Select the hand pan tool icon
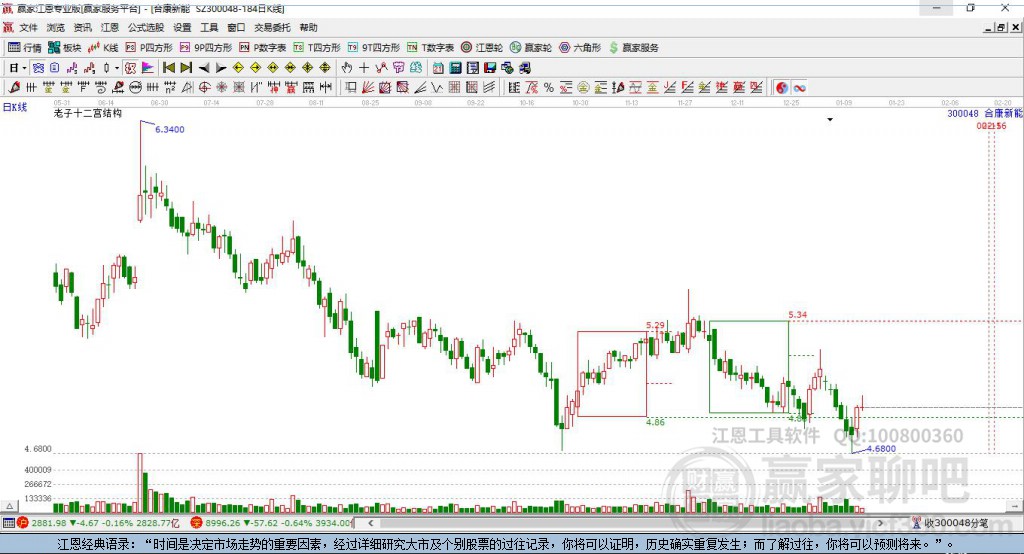Image resolution: width=1024 pixels, height=554 pixels. tap(347, 68)
